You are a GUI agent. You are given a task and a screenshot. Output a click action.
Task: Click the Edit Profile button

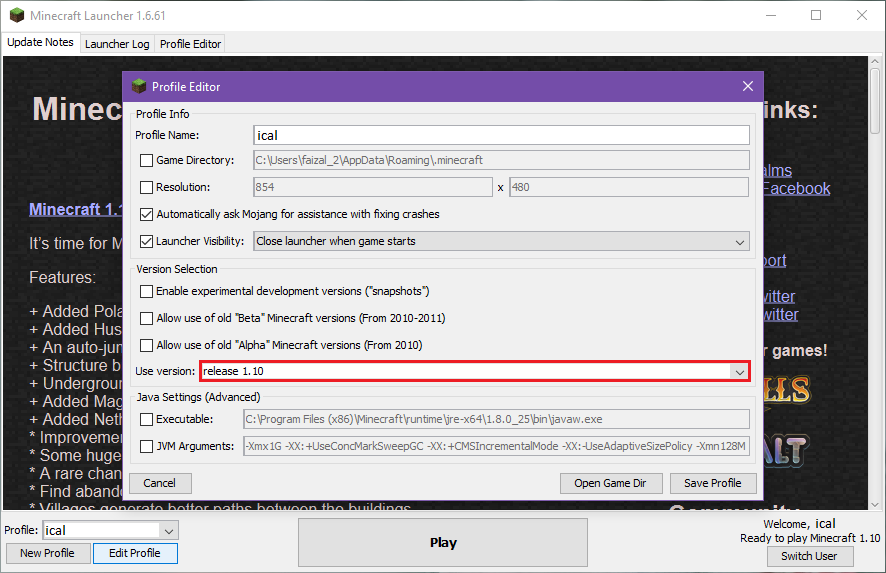135,553
